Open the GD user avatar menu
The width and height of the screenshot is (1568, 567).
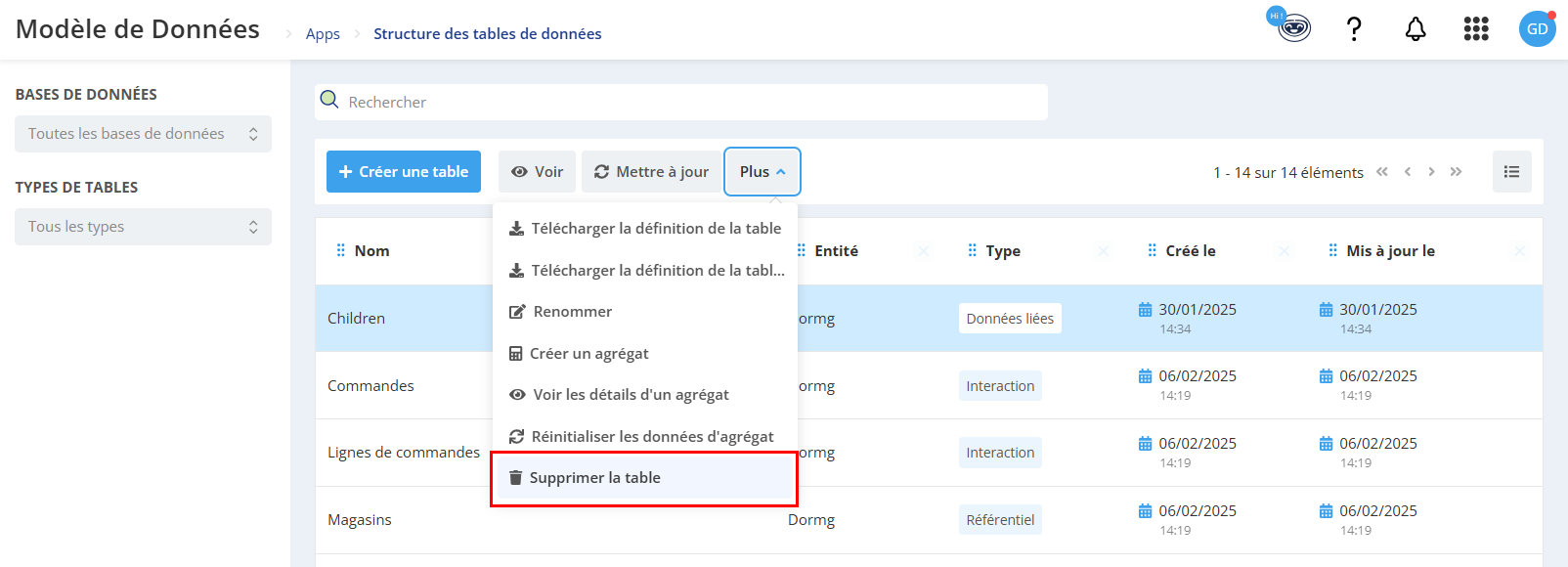point(1537,28)
